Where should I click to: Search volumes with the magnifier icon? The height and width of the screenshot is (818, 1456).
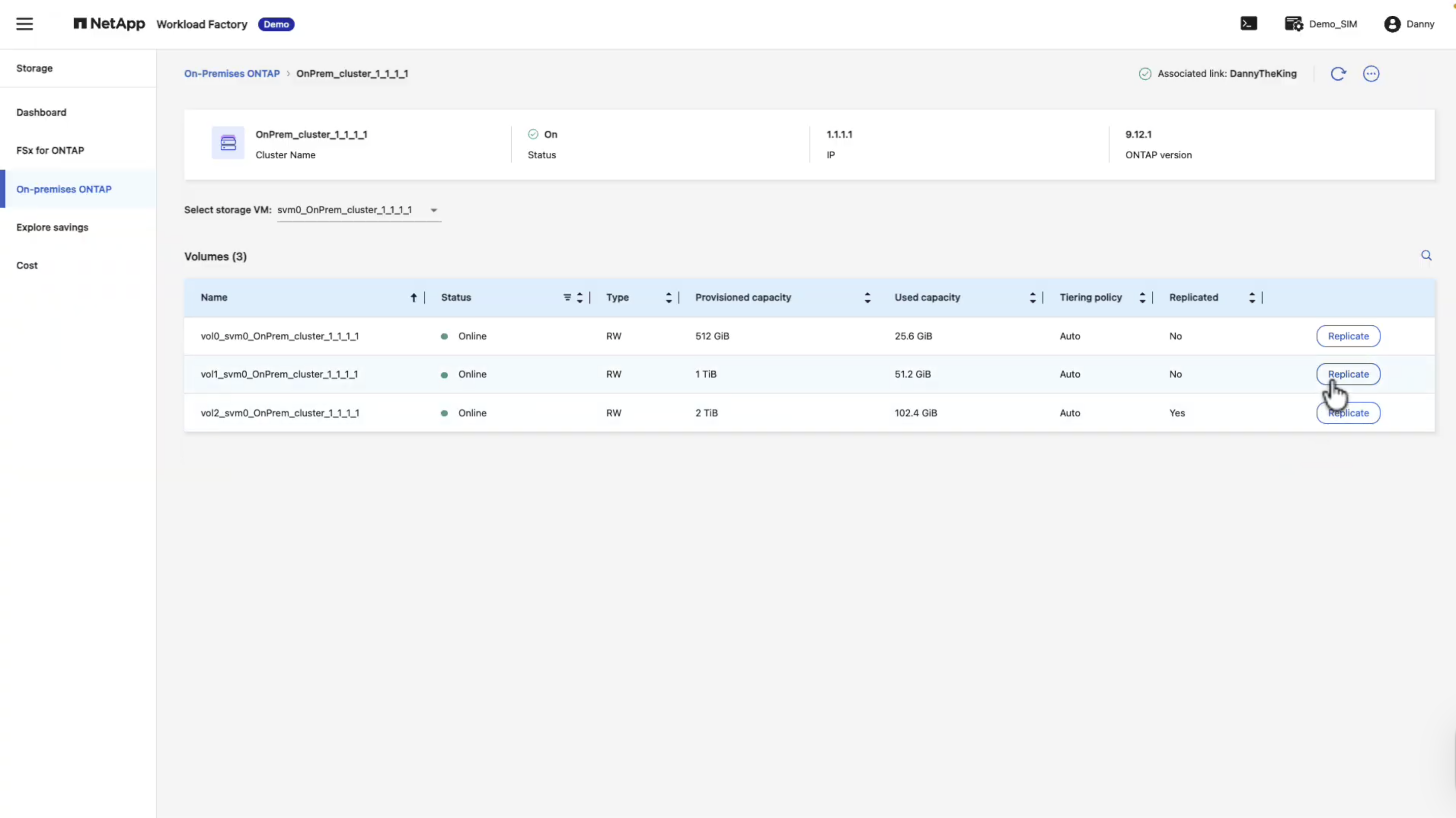pos(1426,256)
